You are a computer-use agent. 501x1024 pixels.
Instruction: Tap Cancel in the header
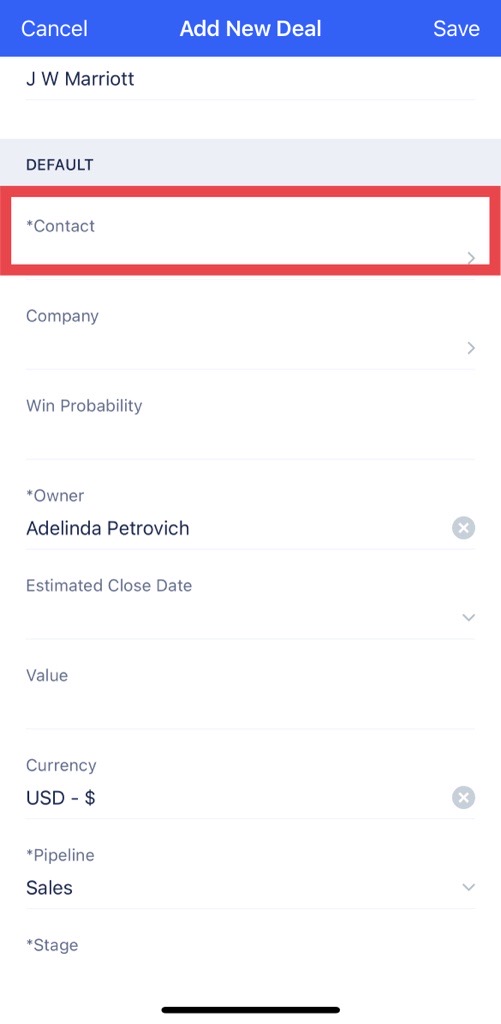click(x=54, y=28)
